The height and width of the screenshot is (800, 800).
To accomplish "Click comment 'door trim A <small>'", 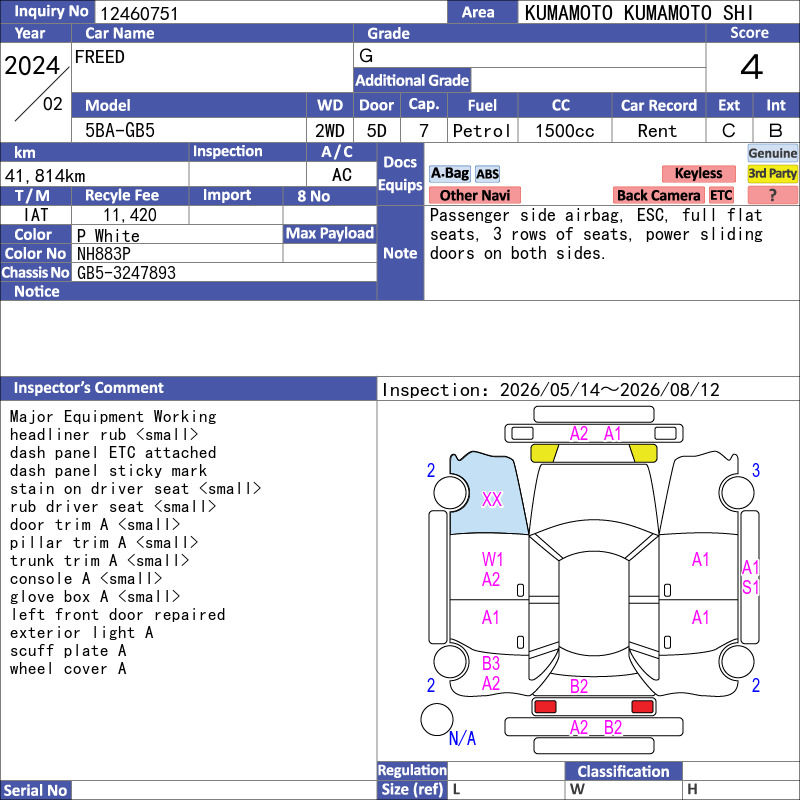I will 95,524.
